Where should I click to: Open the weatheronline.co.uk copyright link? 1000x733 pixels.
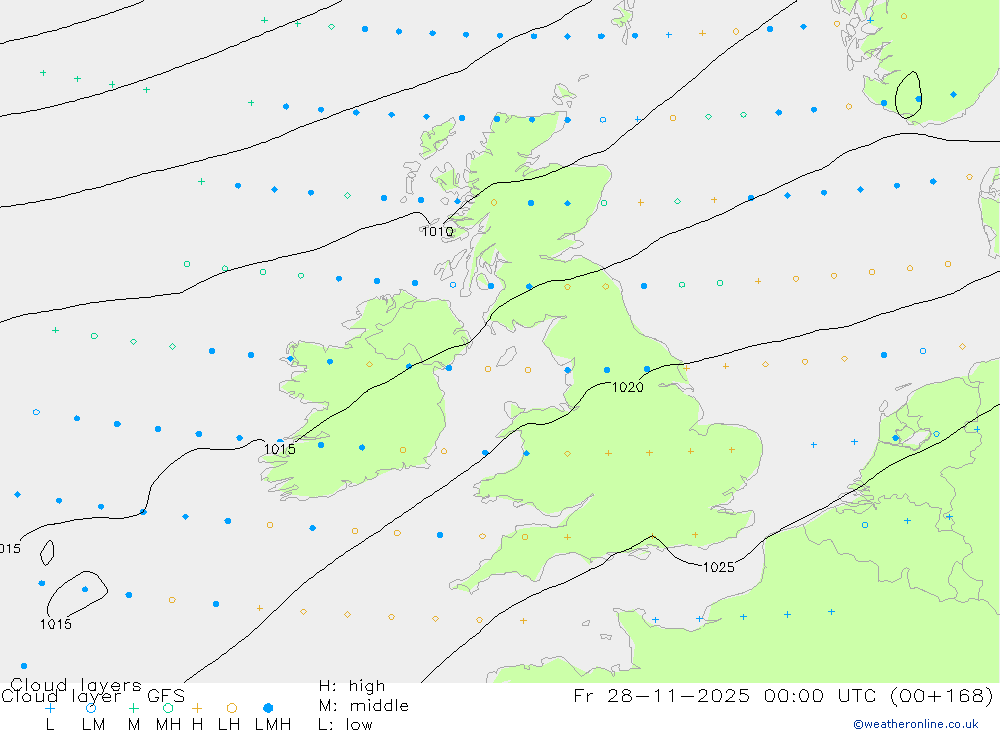pos(916,724)
